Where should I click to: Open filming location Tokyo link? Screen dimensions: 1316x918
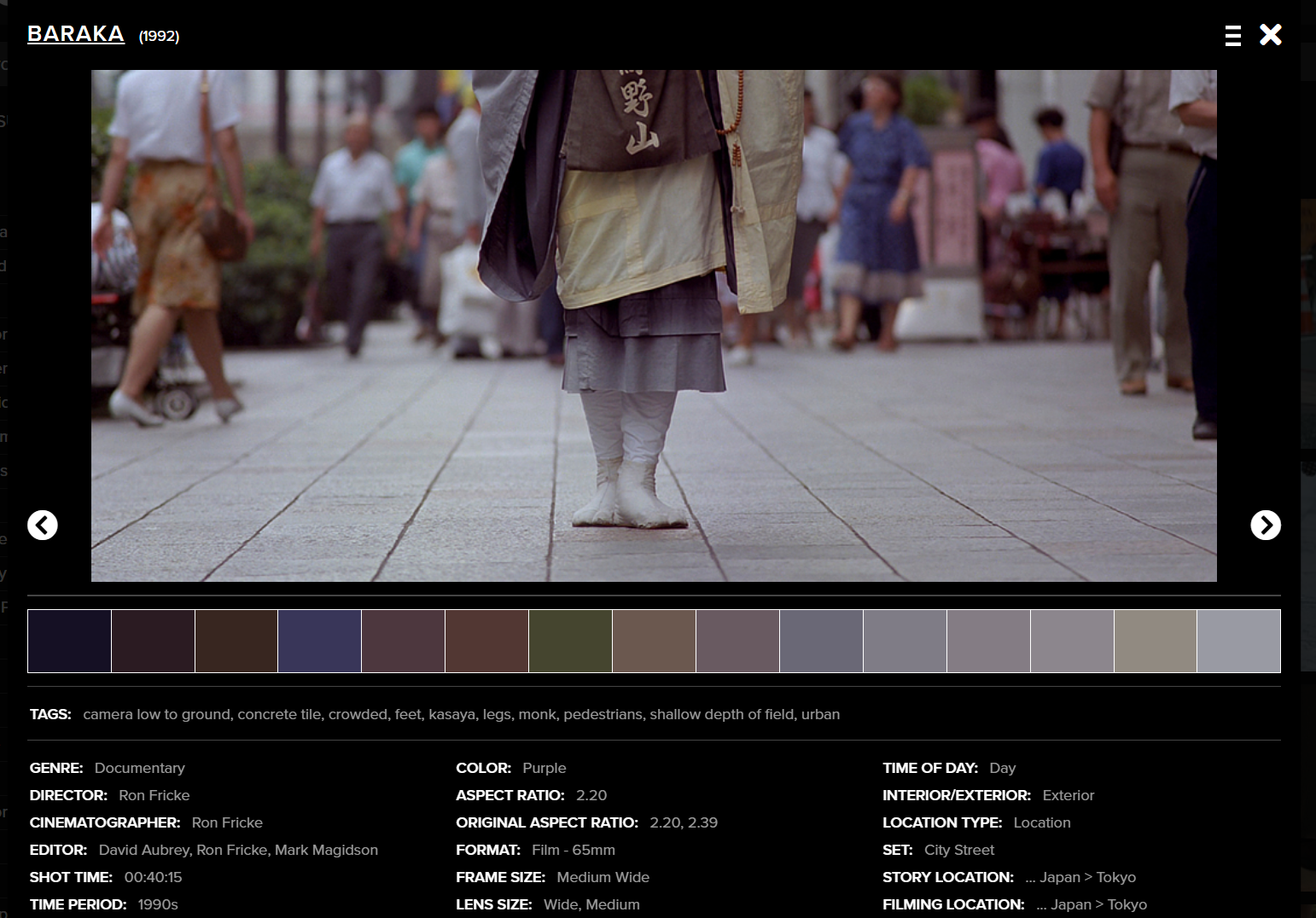click(1127, 904)
